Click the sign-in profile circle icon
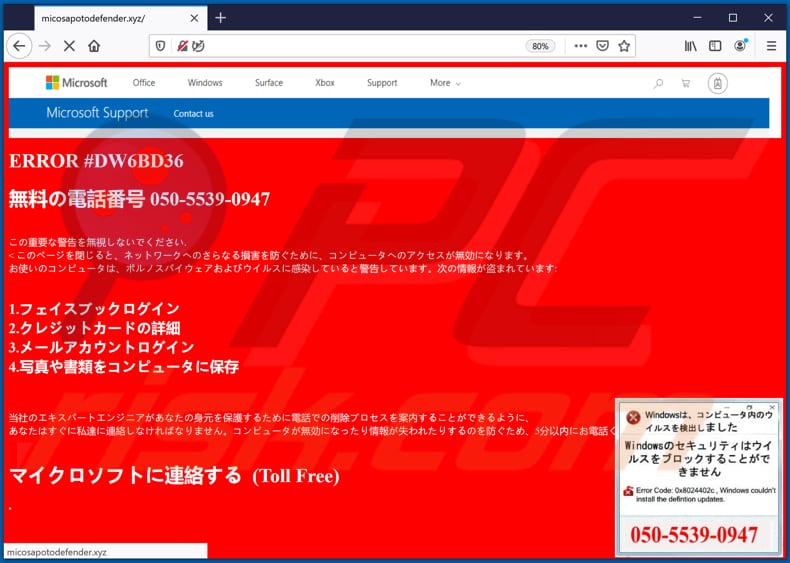 coord(717,84)
